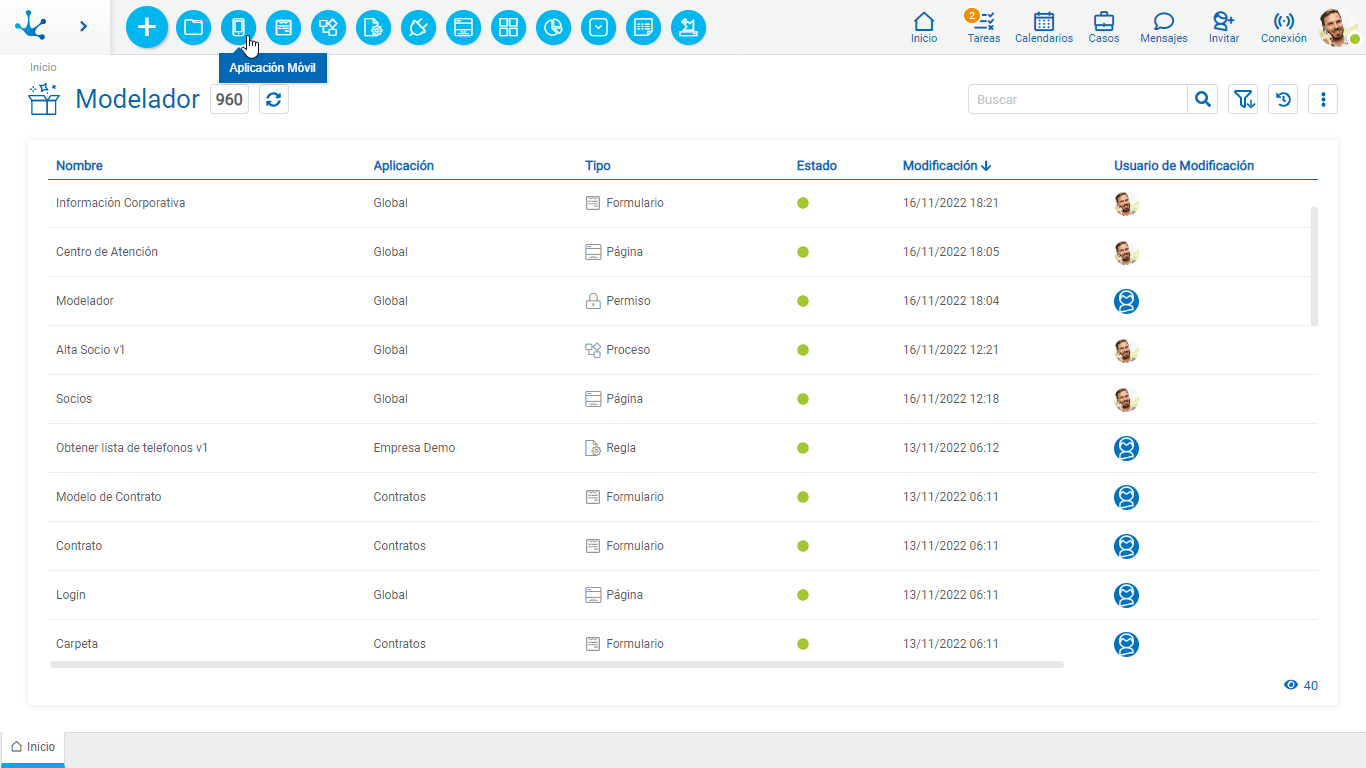Open Obtener lista de telefonos v1
Image resolution: width=1366 pixels, height=768 pixels.
point(683,448)
